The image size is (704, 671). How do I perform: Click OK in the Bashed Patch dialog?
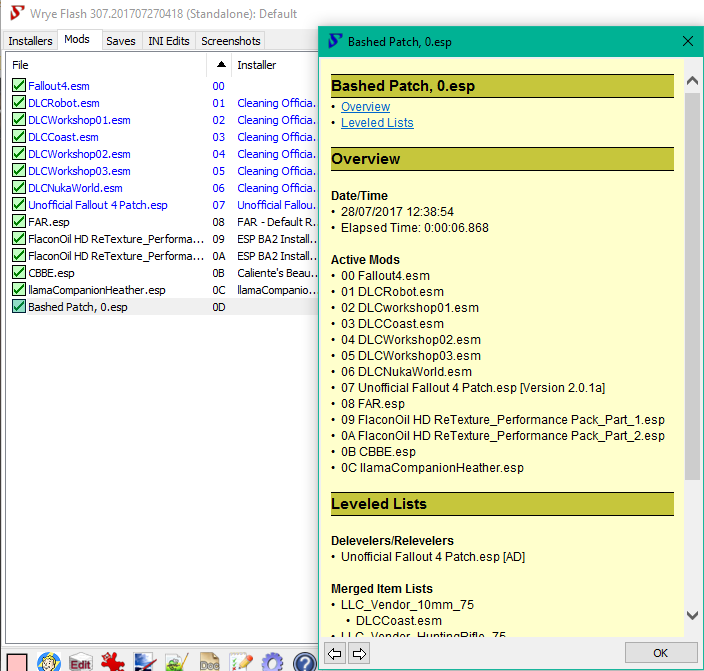[x=660, y=653]
